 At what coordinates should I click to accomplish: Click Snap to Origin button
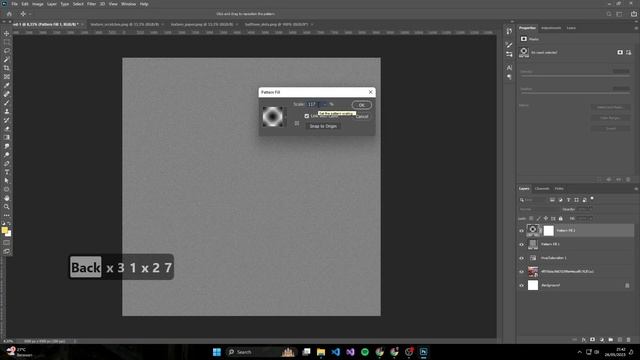tap(323, 126)
